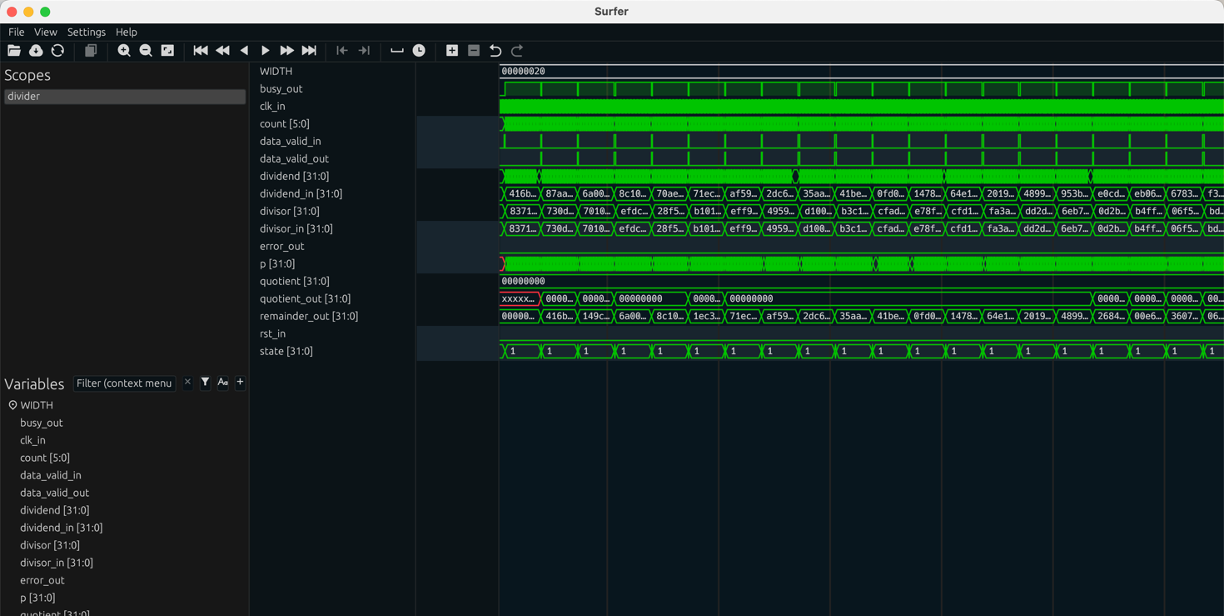Click the add divider plus toolbar icon
This screenshot has width=1224, height=616.
[x=452, y=51]
